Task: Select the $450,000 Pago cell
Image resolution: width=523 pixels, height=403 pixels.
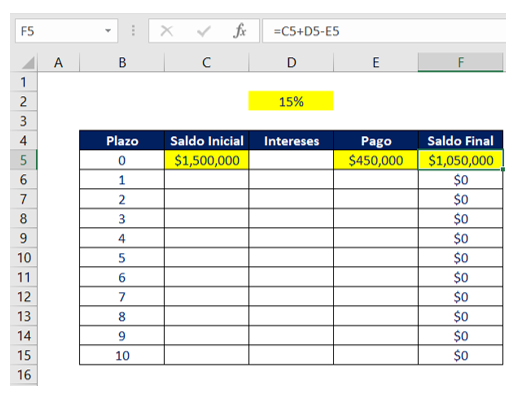Action: 376,160
